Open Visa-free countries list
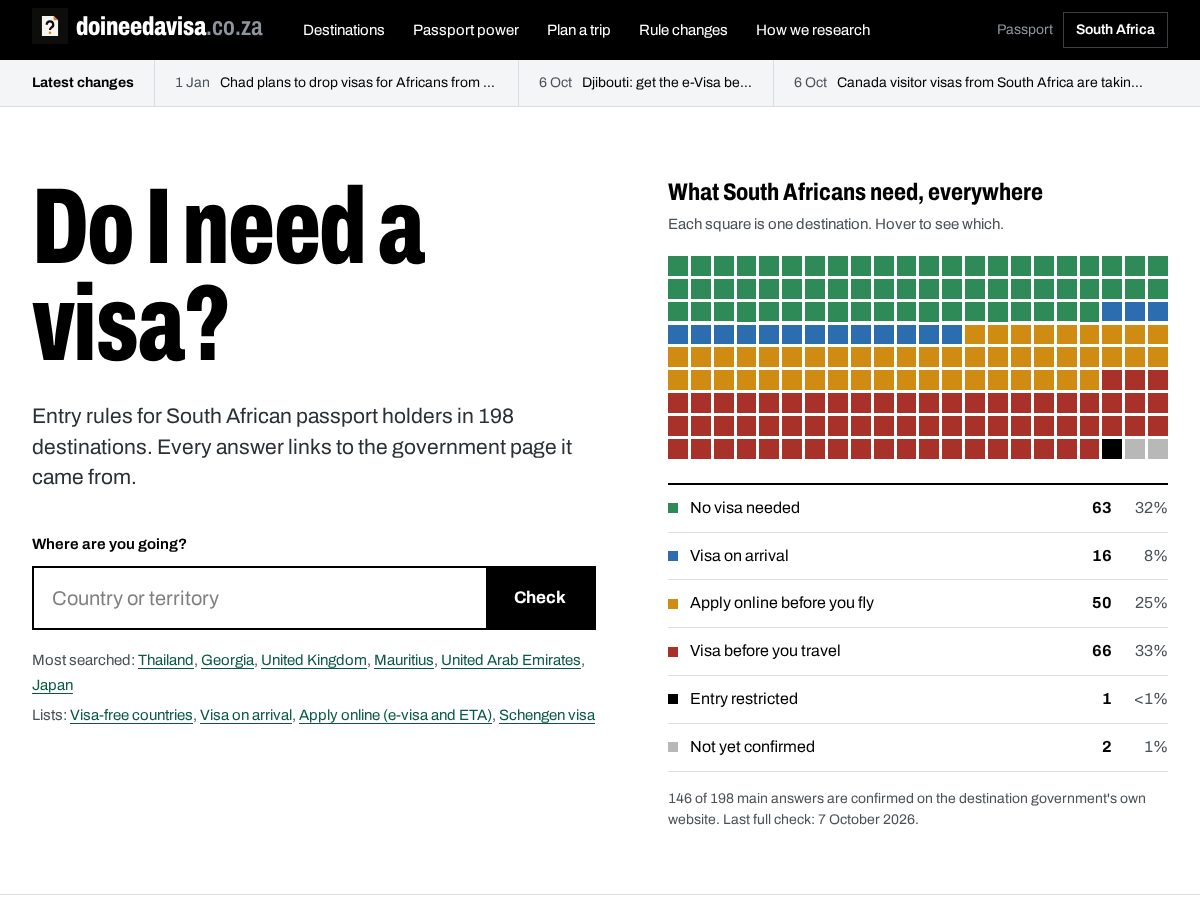The image size is (1200, 900). pyautogui.click(x=131, y=715)
